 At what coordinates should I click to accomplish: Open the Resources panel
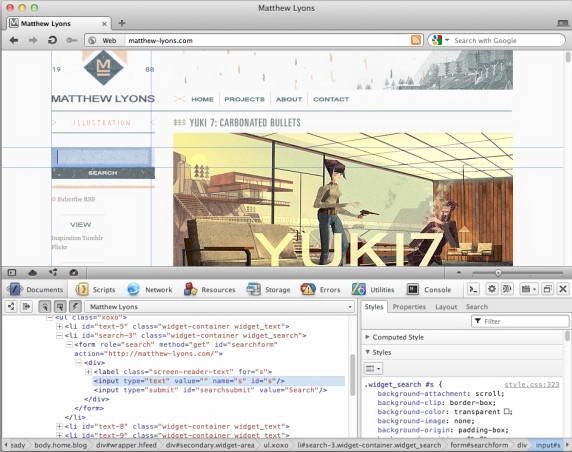tap(209, 290)
